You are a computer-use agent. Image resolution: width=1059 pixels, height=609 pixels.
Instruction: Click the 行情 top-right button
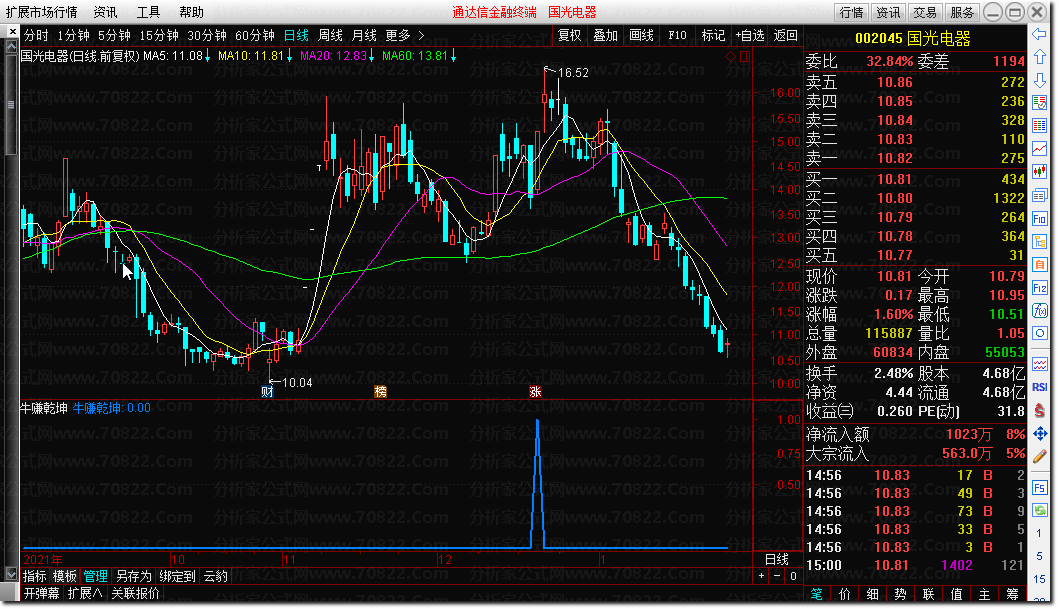852,12
